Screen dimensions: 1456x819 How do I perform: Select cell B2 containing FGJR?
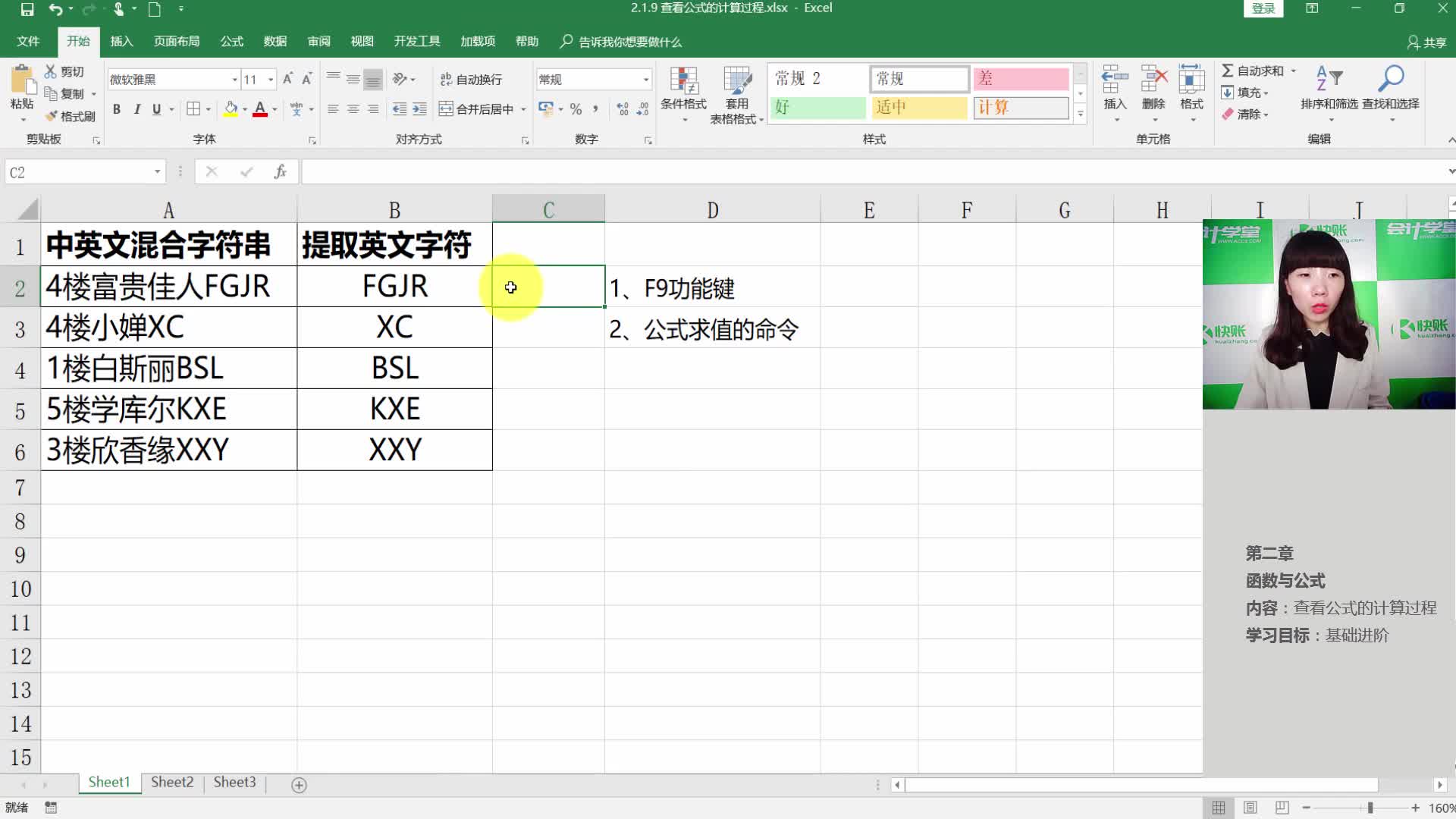coord(394,287)
